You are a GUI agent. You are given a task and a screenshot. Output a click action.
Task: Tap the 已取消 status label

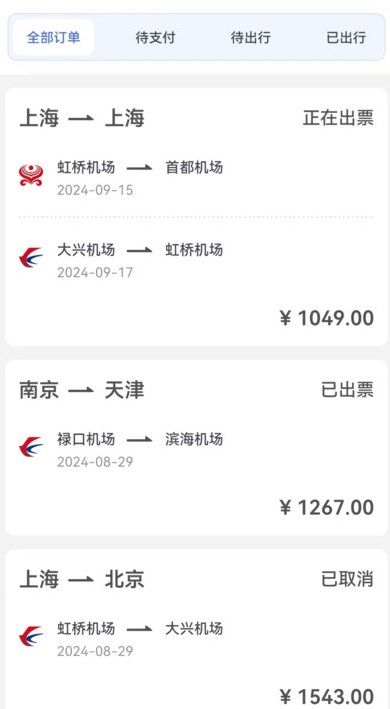(x=347, y=579)
